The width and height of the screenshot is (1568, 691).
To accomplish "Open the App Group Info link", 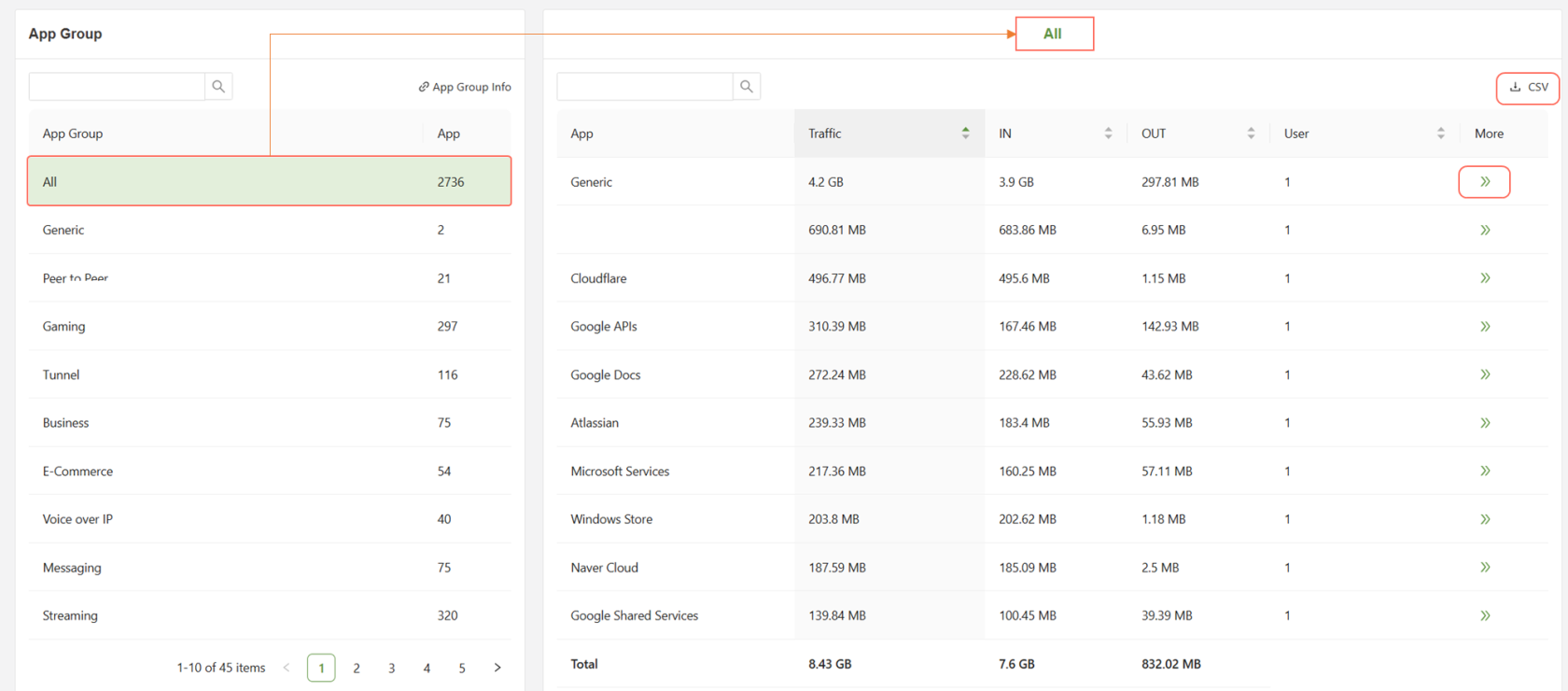I will (465, 87).
